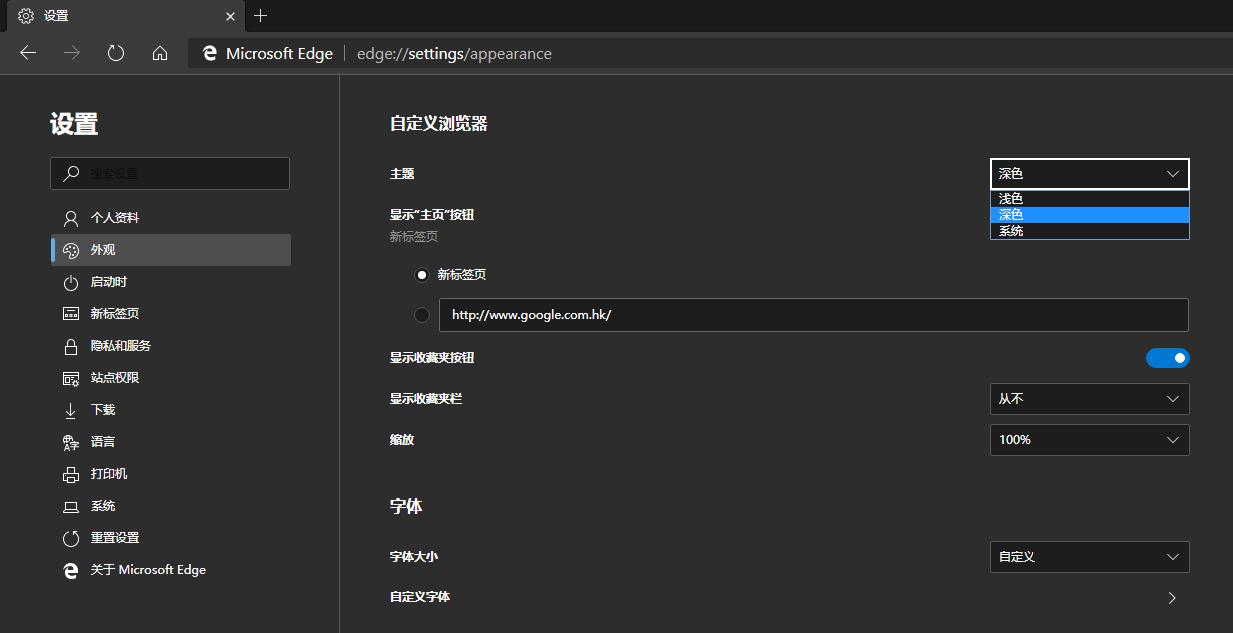Click the 下载 (Downloads) arrow icon
This screenshot has width=1233, height=633.
[x=70, y=409]
